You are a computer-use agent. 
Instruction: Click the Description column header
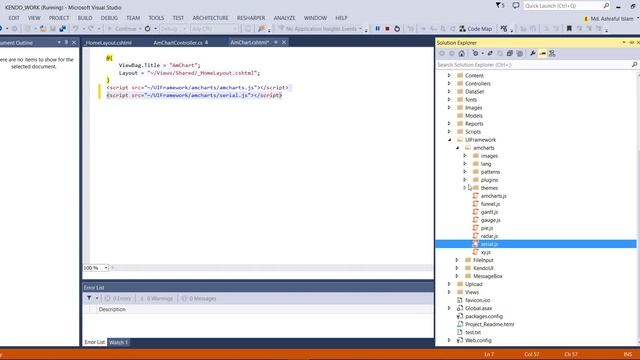(x=112, y=309)
